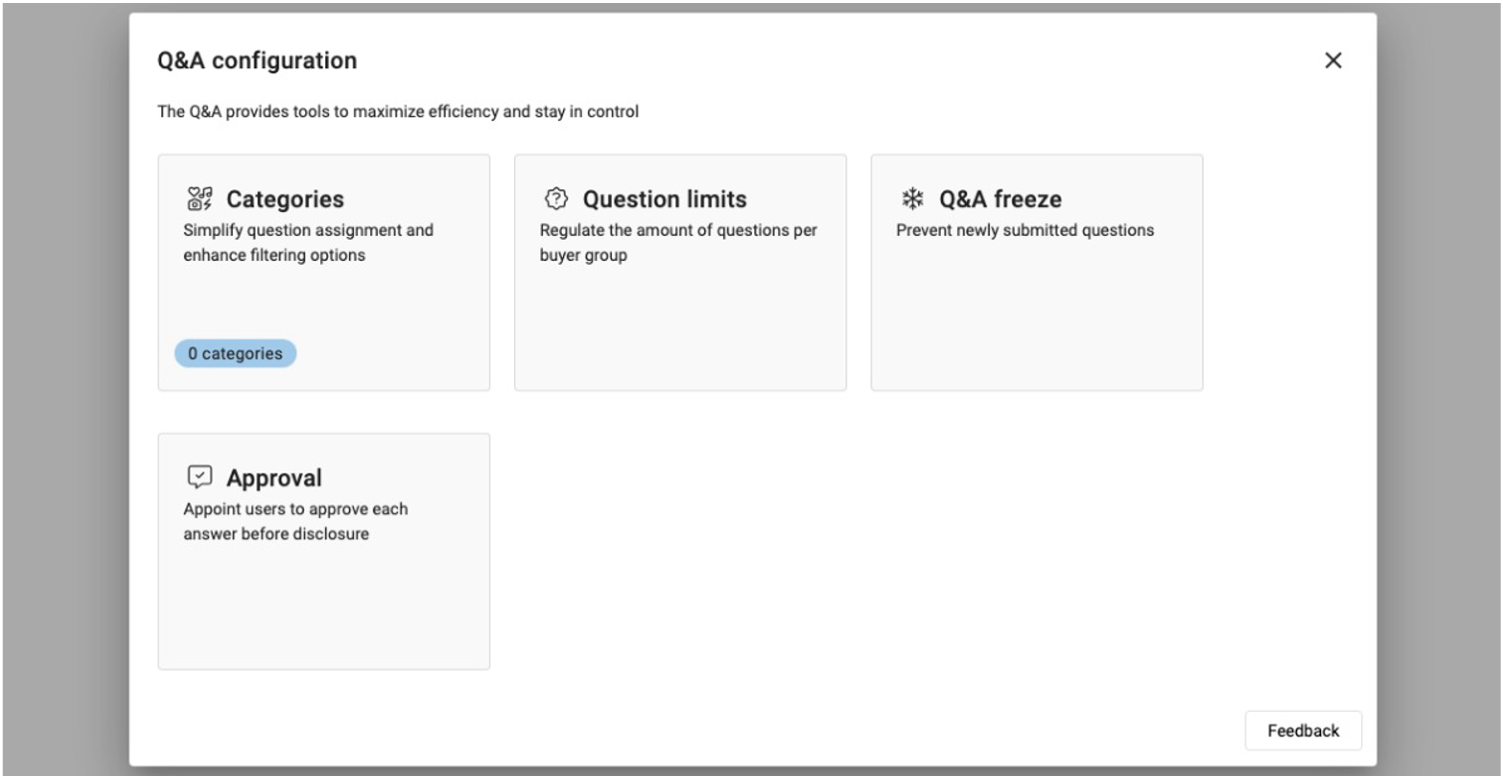Close the Q&A configuration dialog
This screenshot has height=779, width=1503.
[x=1332, y=60]
